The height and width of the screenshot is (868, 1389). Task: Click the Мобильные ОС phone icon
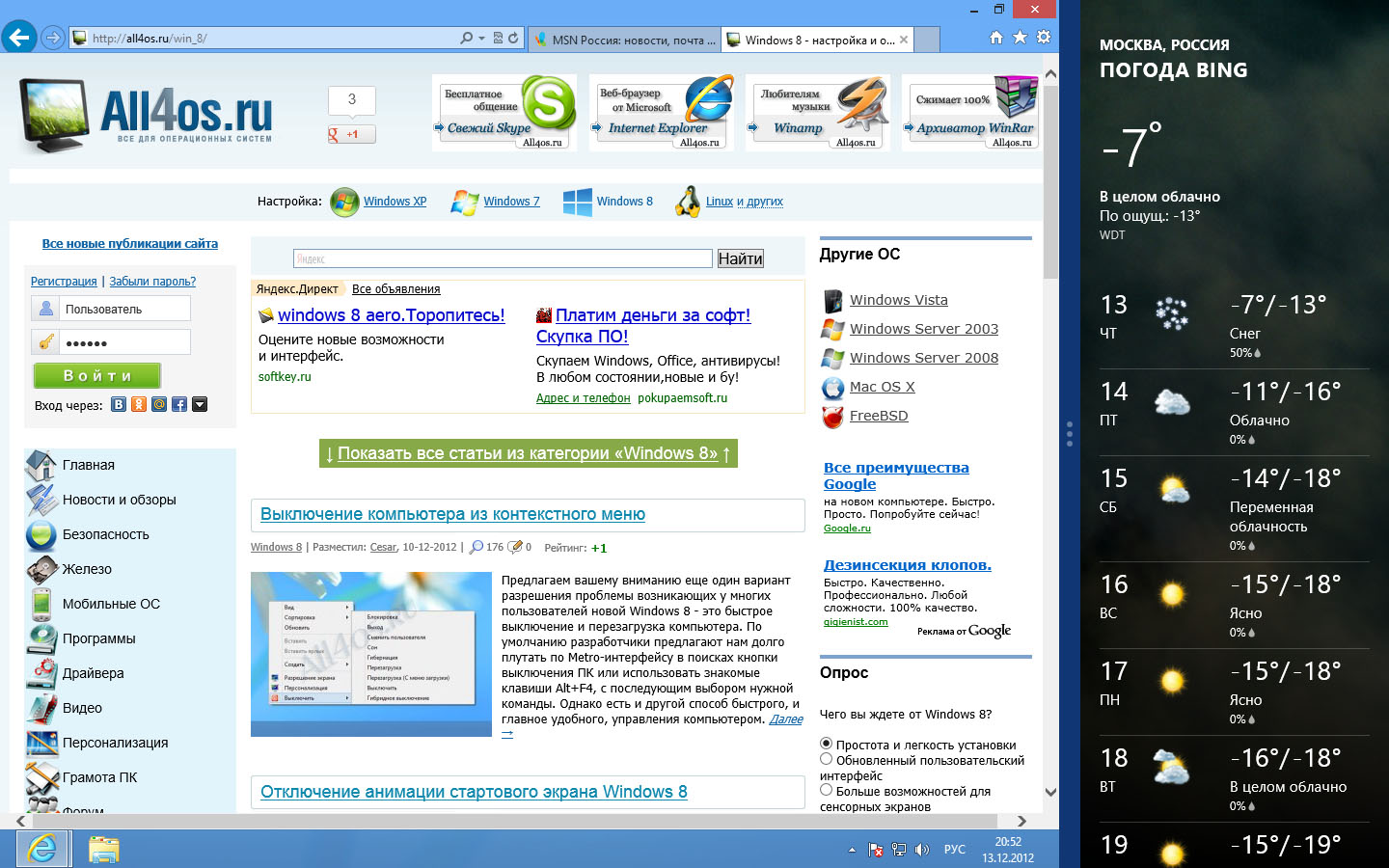tap(41, 604)
